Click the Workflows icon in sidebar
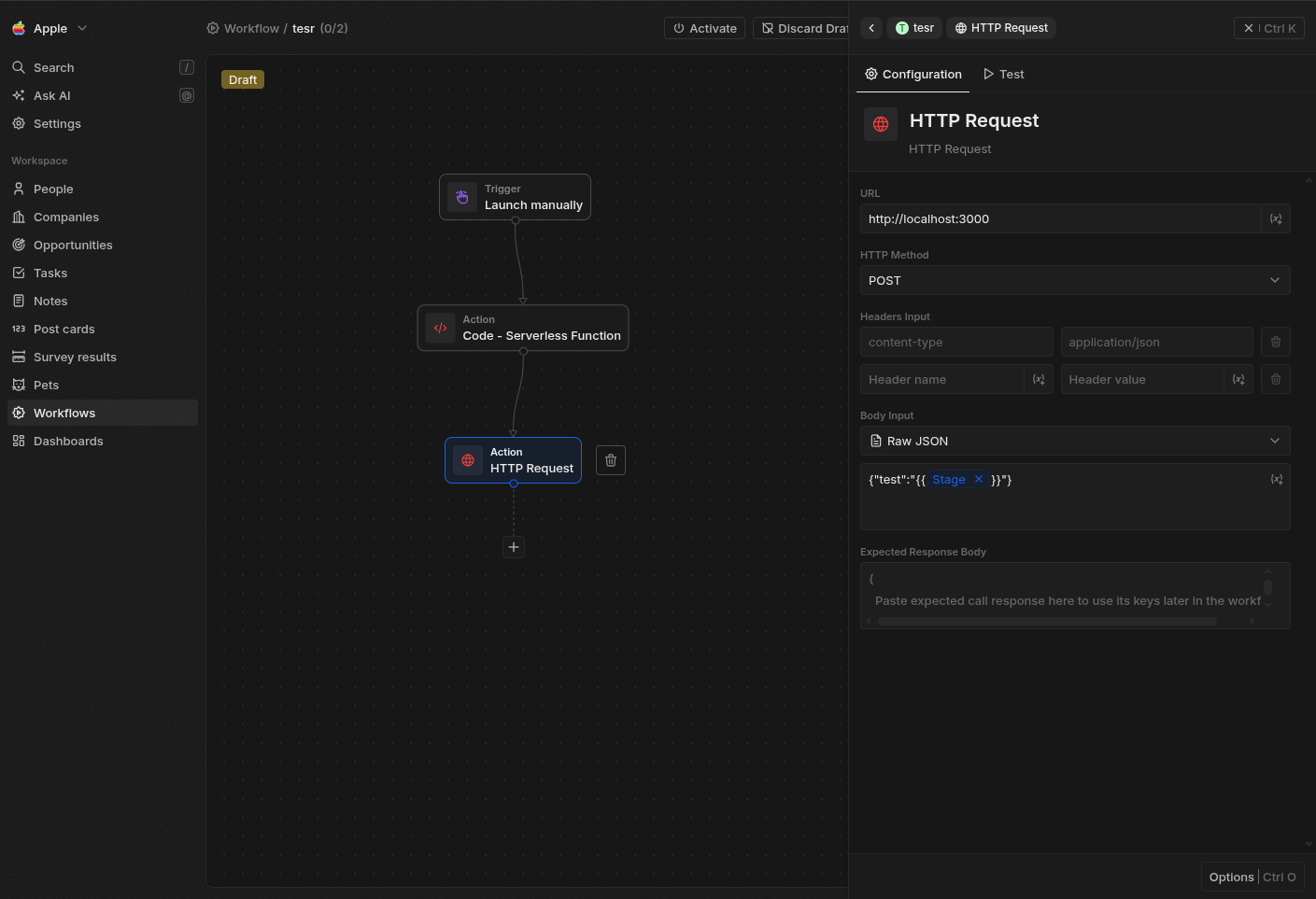Viewport: 1316px width, 899px height. (x=19, y=413)
